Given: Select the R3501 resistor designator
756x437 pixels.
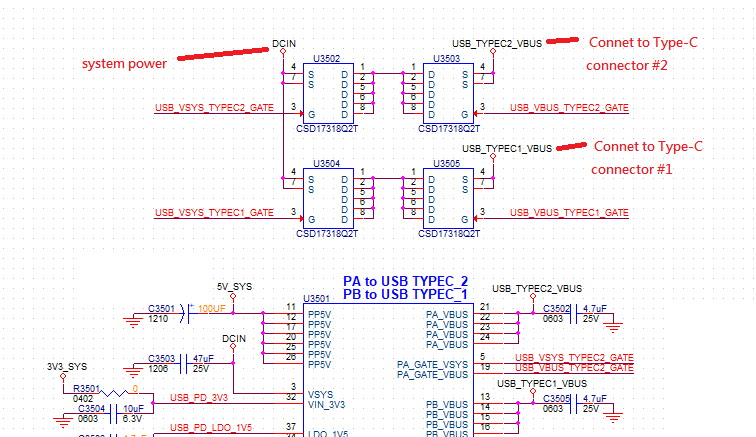Looking at the screenshot, I should click(x=86, y=389).
